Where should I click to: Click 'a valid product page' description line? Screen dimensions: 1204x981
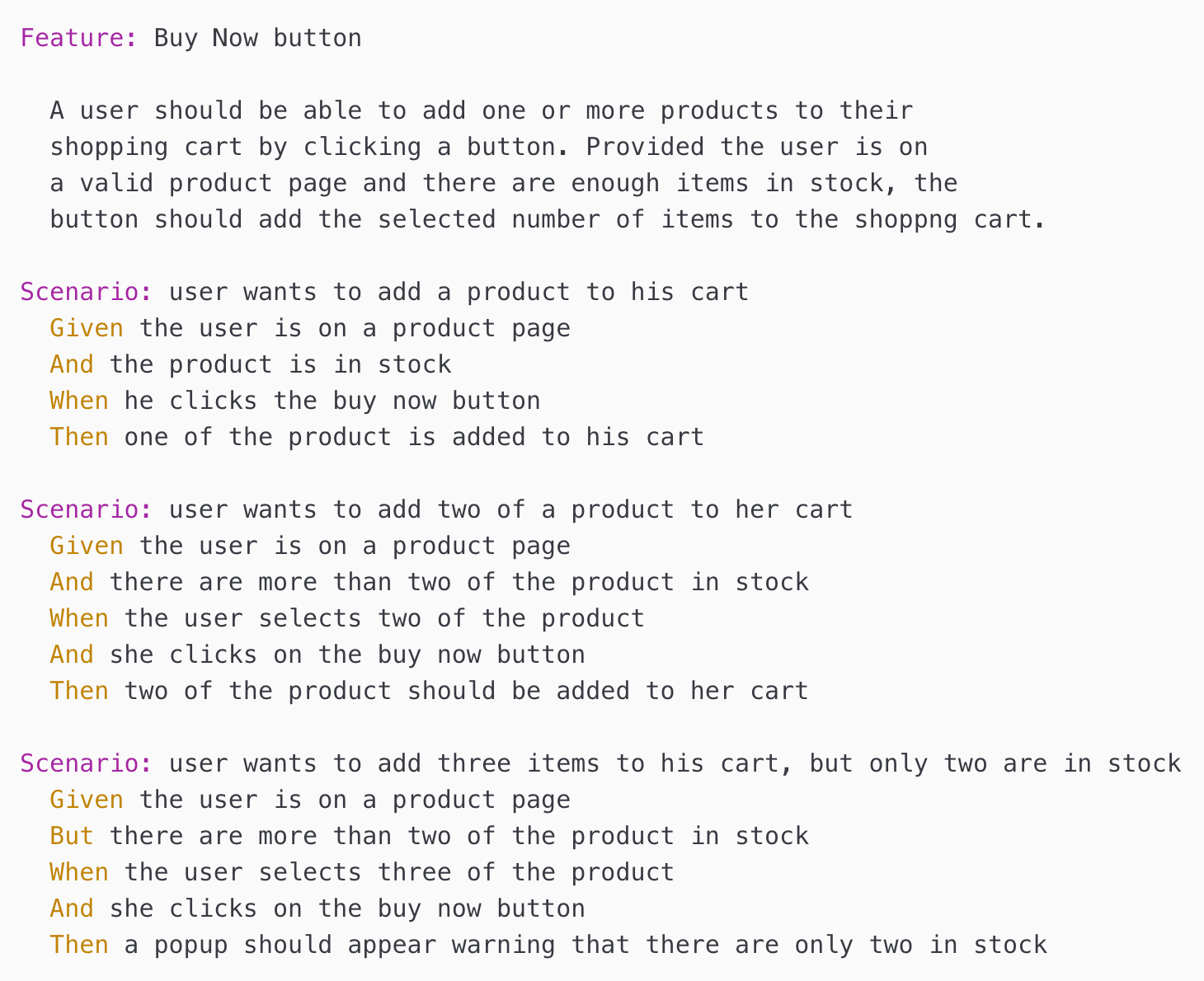(504, 183)
